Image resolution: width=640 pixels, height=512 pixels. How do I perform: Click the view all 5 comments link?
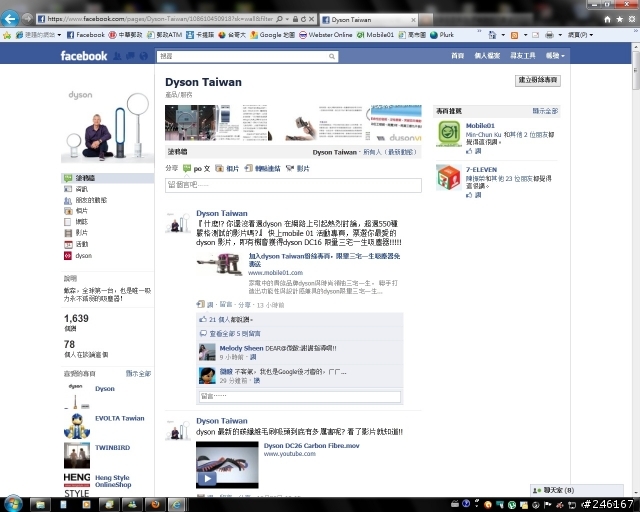(235, 334)
